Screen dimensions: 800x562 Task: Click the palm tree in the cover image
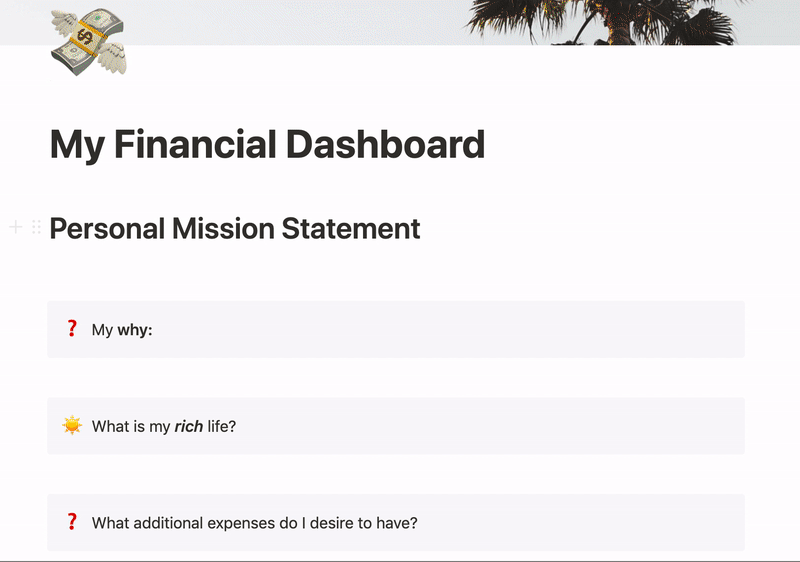602,21
